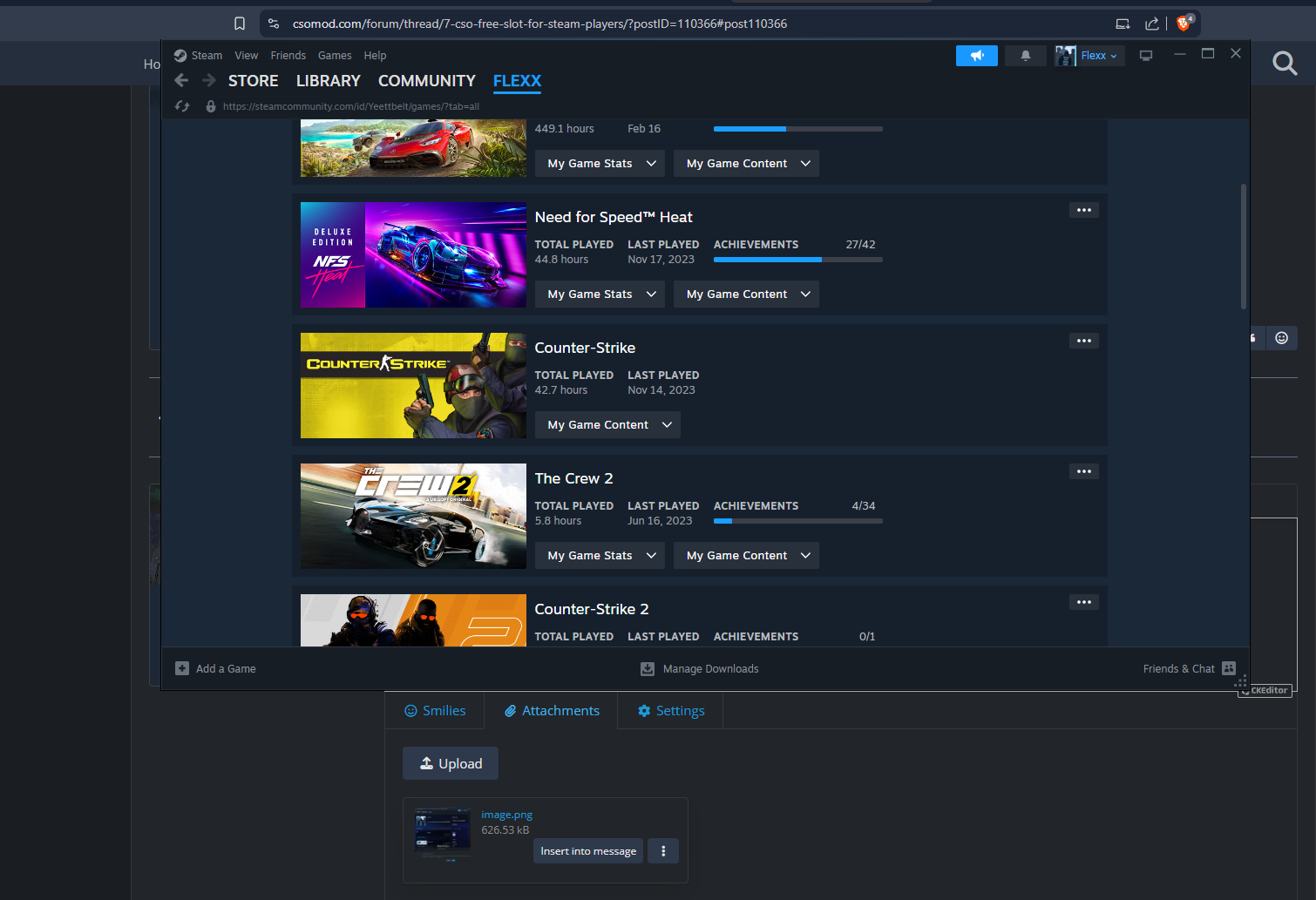1316x900 pixels.
Task: Open three-dot menu next to image.png attachment
Action: pyautogui.click(x=663, y=851)
